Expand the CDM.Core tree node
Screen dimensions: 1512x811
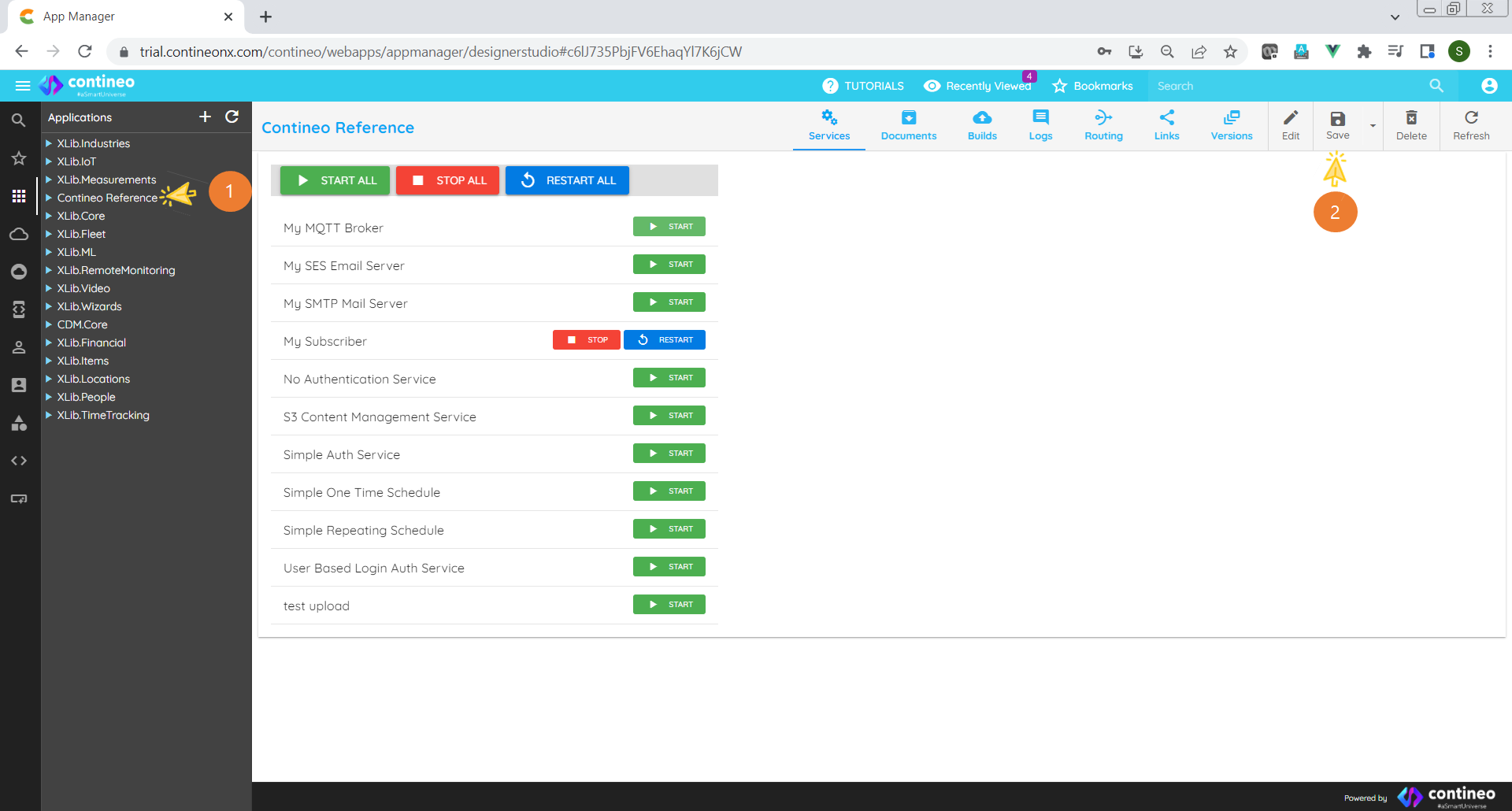pos(49,324)
